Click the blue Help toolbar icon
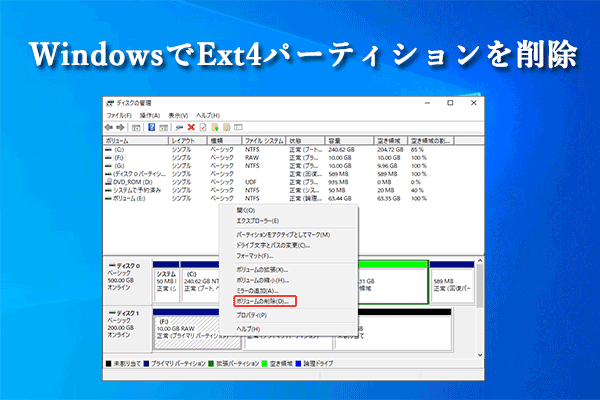Image resolution: width=600 pixels, height=400 pixels. pyautogui.click(x=150, y=127)
